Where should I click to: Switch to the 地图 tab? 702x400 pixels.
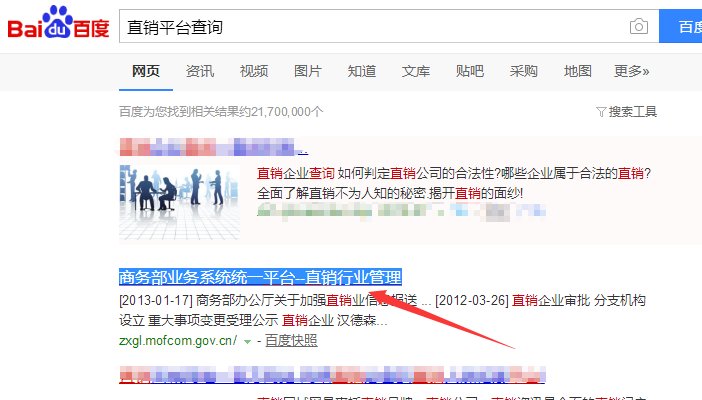[578, 71]
